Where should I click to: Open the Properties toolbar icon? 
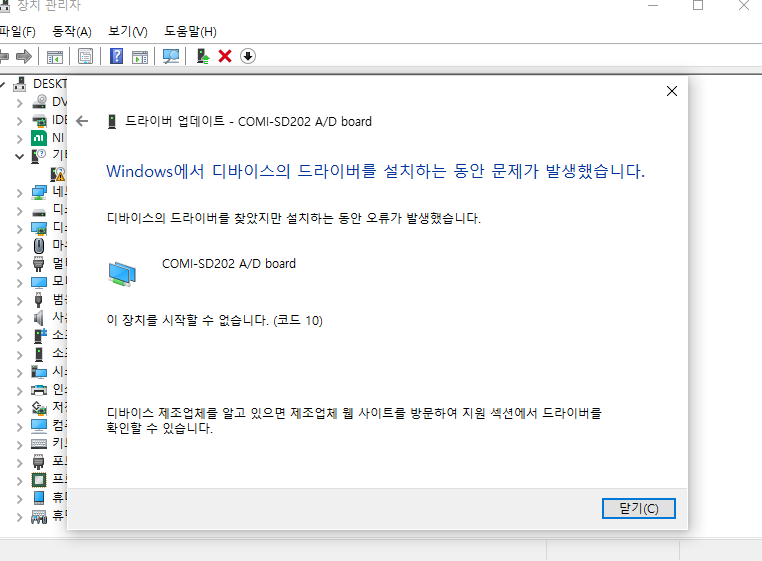pos(86,56)
